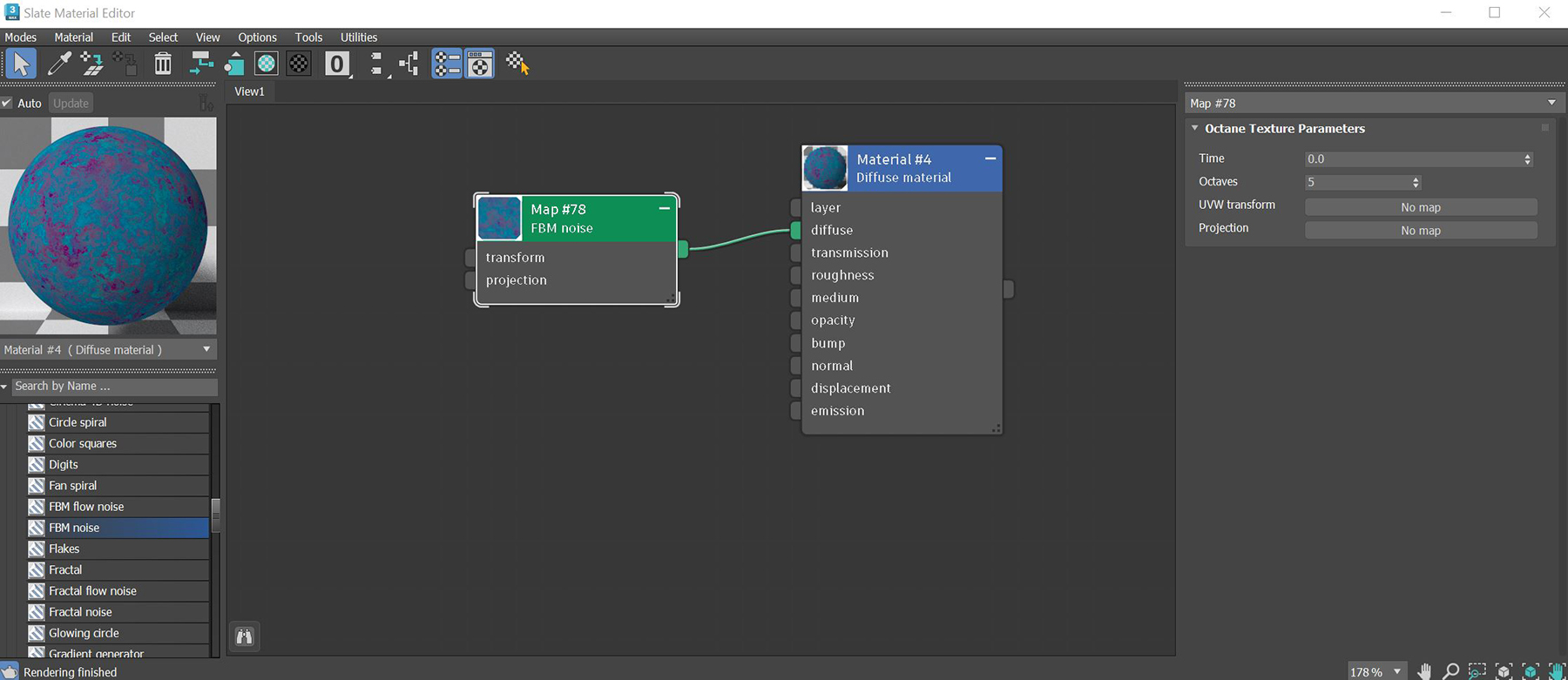The image size is (1568, 680).
Task: Click transform input socket on Map #78
Action: 470,257
